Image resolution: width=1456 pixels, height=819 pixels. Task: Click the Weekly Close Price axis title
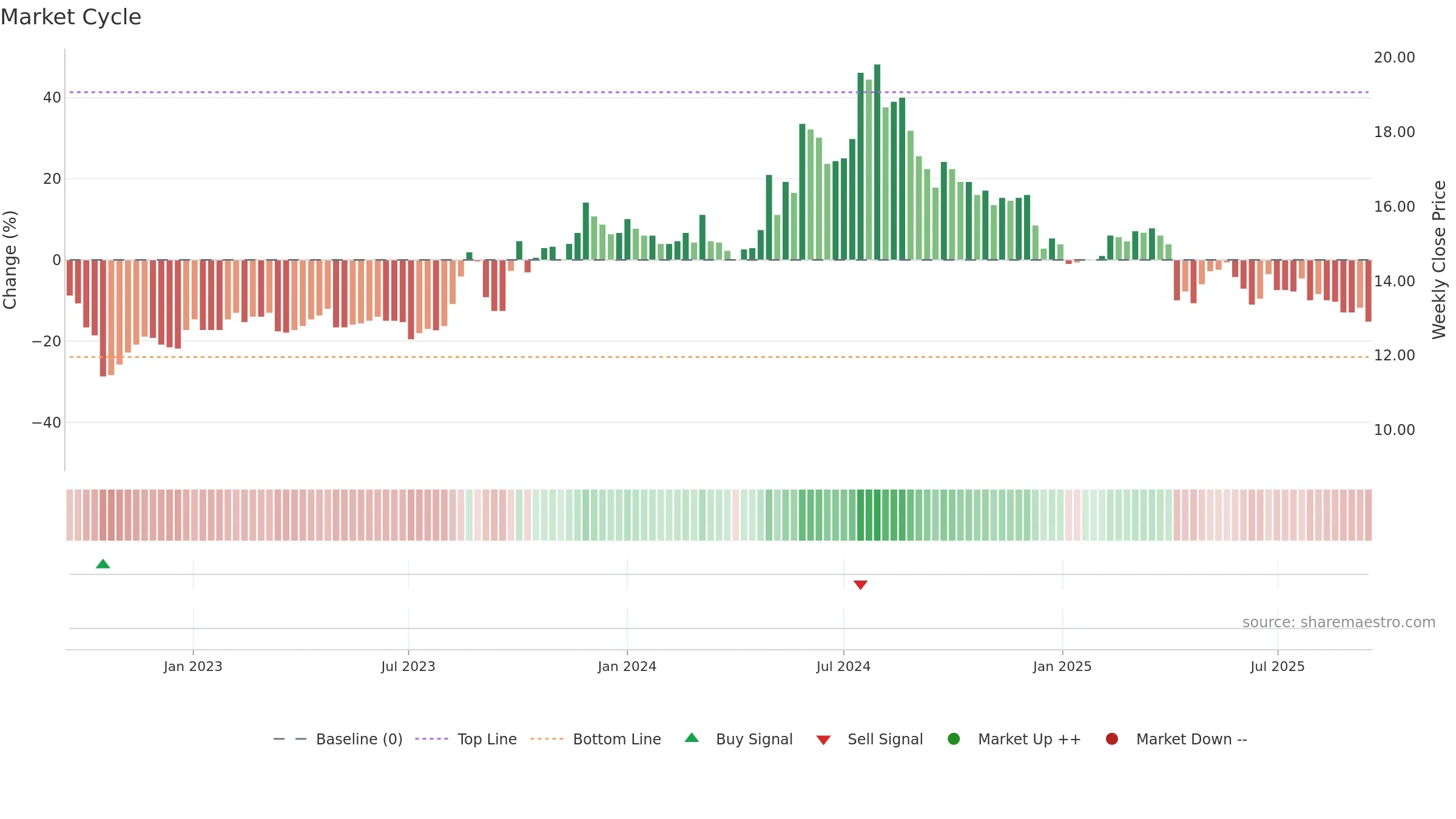point(1439,260)
